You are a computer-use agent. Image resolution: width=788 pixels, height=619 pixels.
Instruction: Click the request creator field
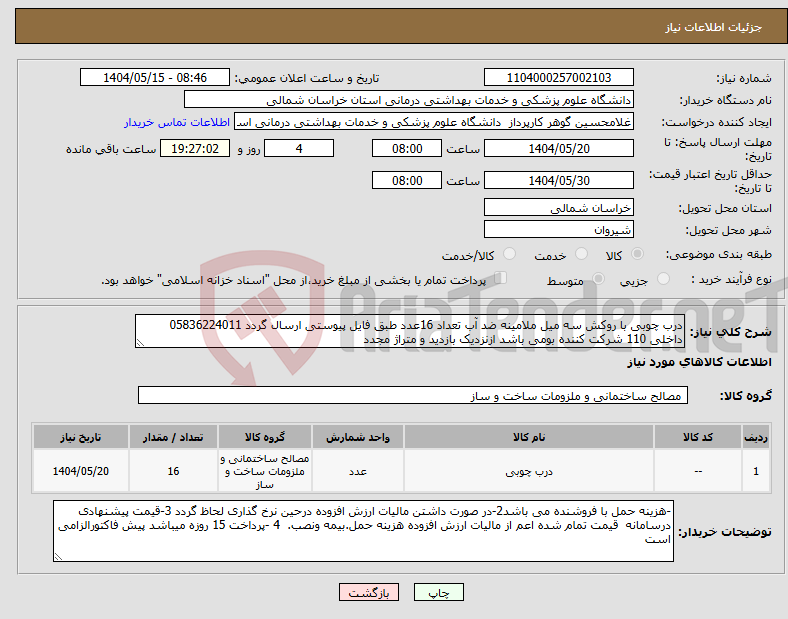pos(434,122)
